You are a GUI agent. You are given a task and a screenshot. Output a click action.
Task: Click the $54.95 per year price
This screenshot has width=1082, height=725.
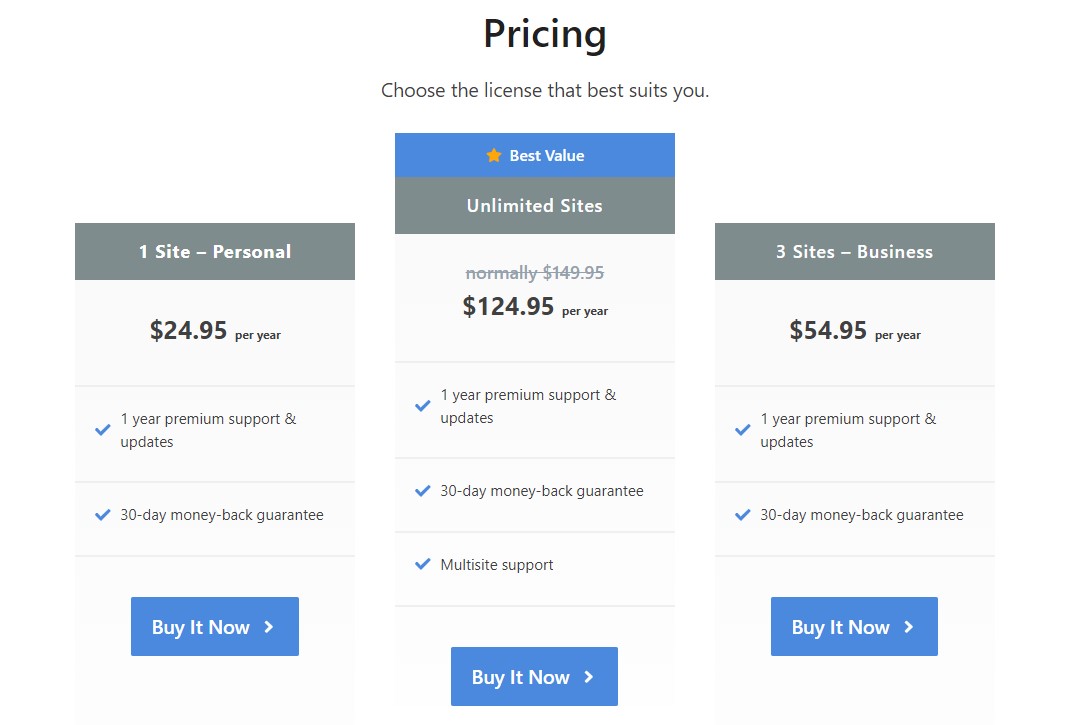click(x=855, y=330)
